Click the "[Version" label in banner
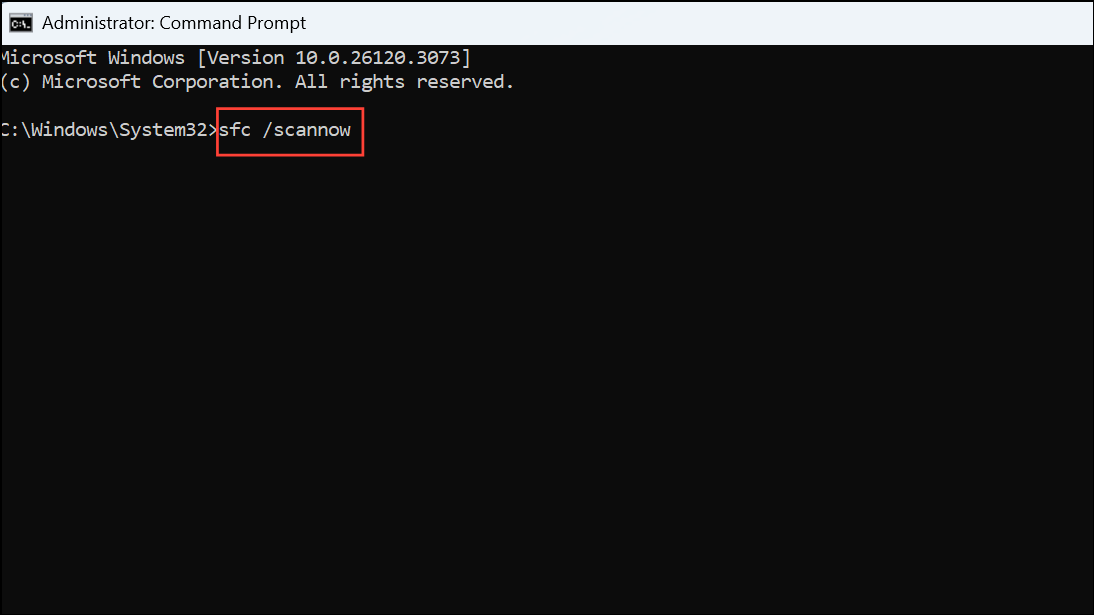The width and height of the screenshot is (1094, 615). click(x=241, y=57)
